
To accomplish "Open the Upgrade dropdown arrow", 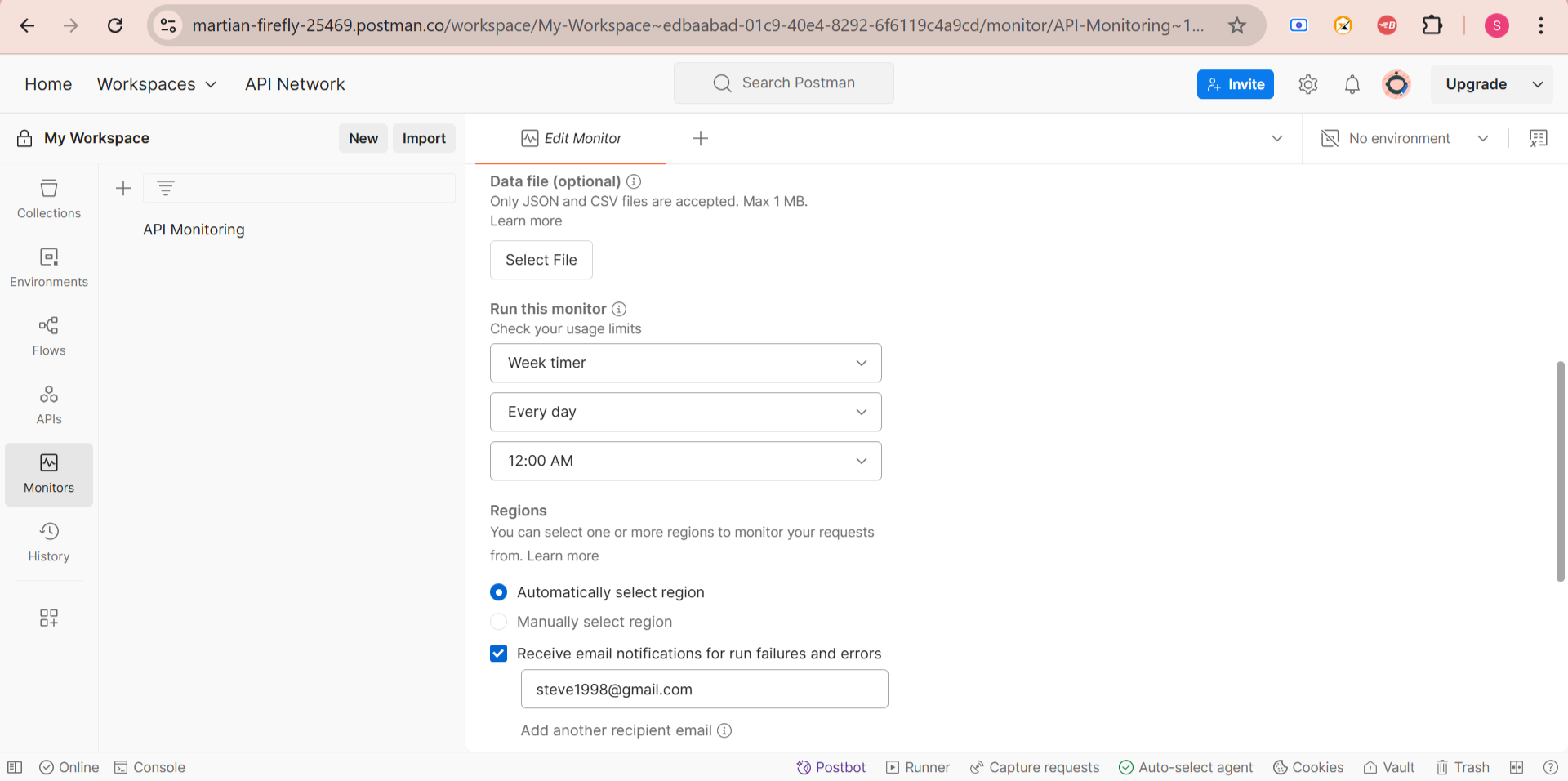I will 1538,84.
